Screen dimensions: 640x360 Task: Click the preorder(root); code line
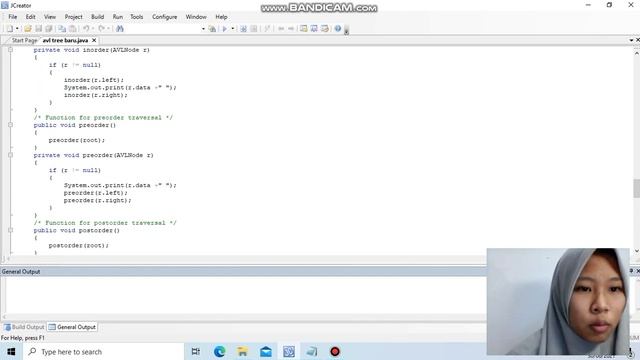coord(76,140)
